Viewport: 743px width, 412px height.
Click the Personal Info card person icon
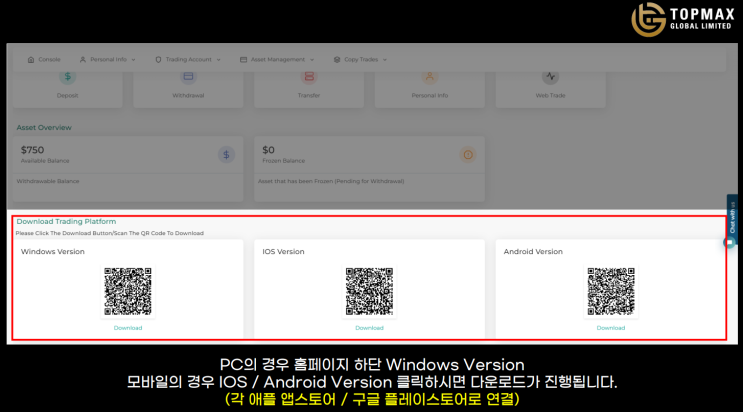coord(430,76)
